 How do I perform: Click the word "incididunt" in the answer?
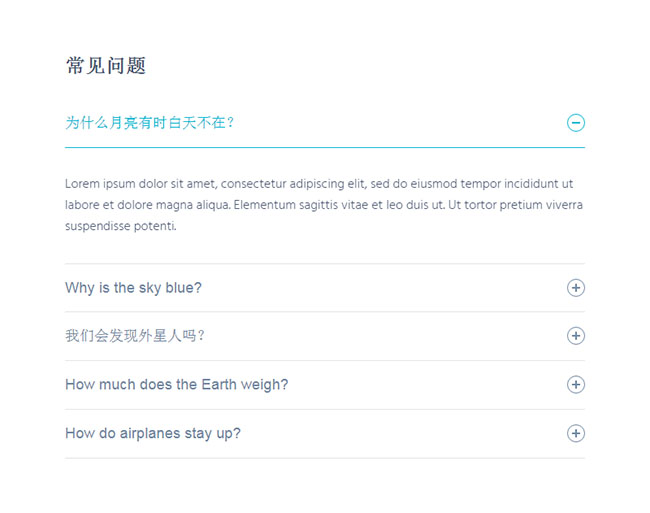click(x=531, y=184)
